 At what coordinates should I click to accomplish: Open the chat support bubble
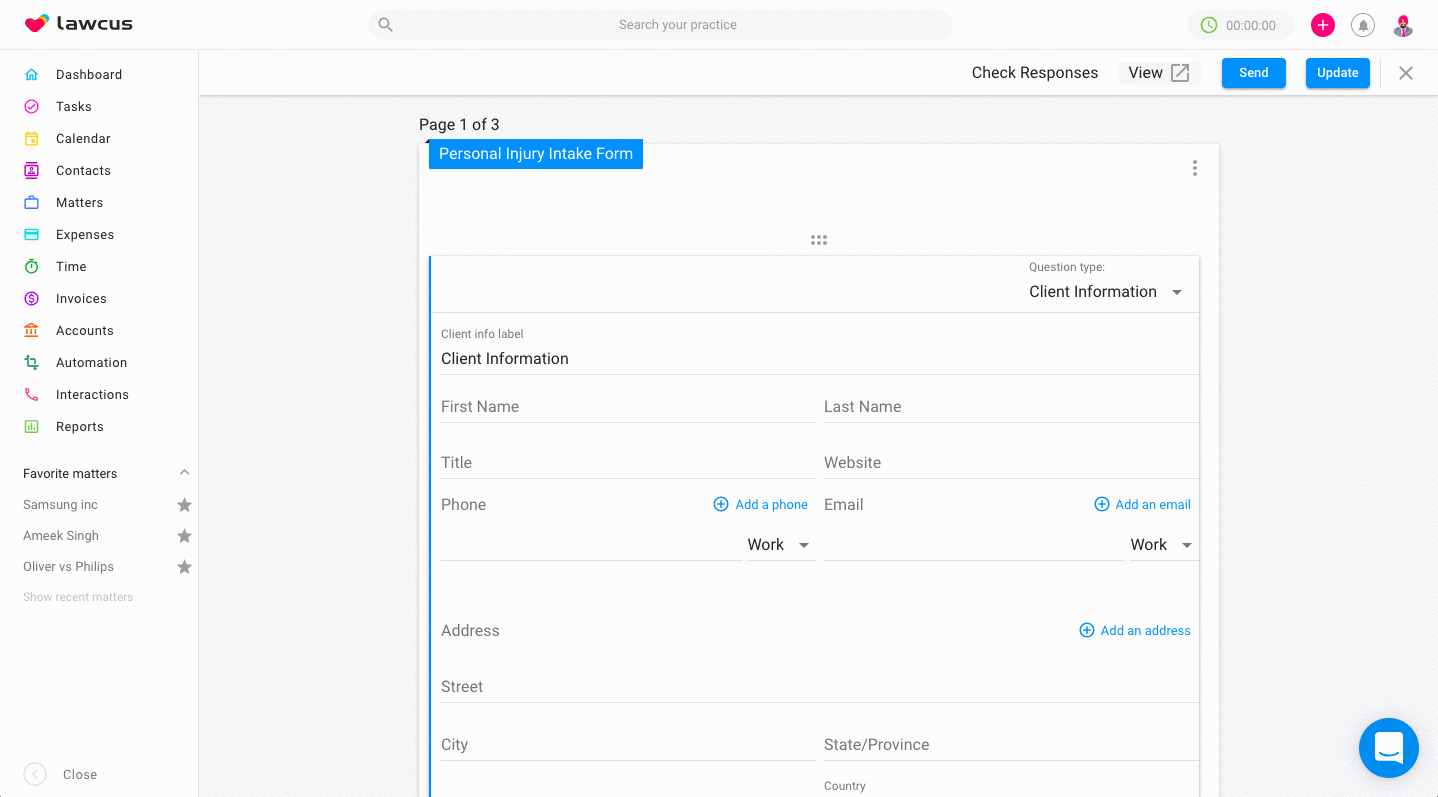point(1389,748)
